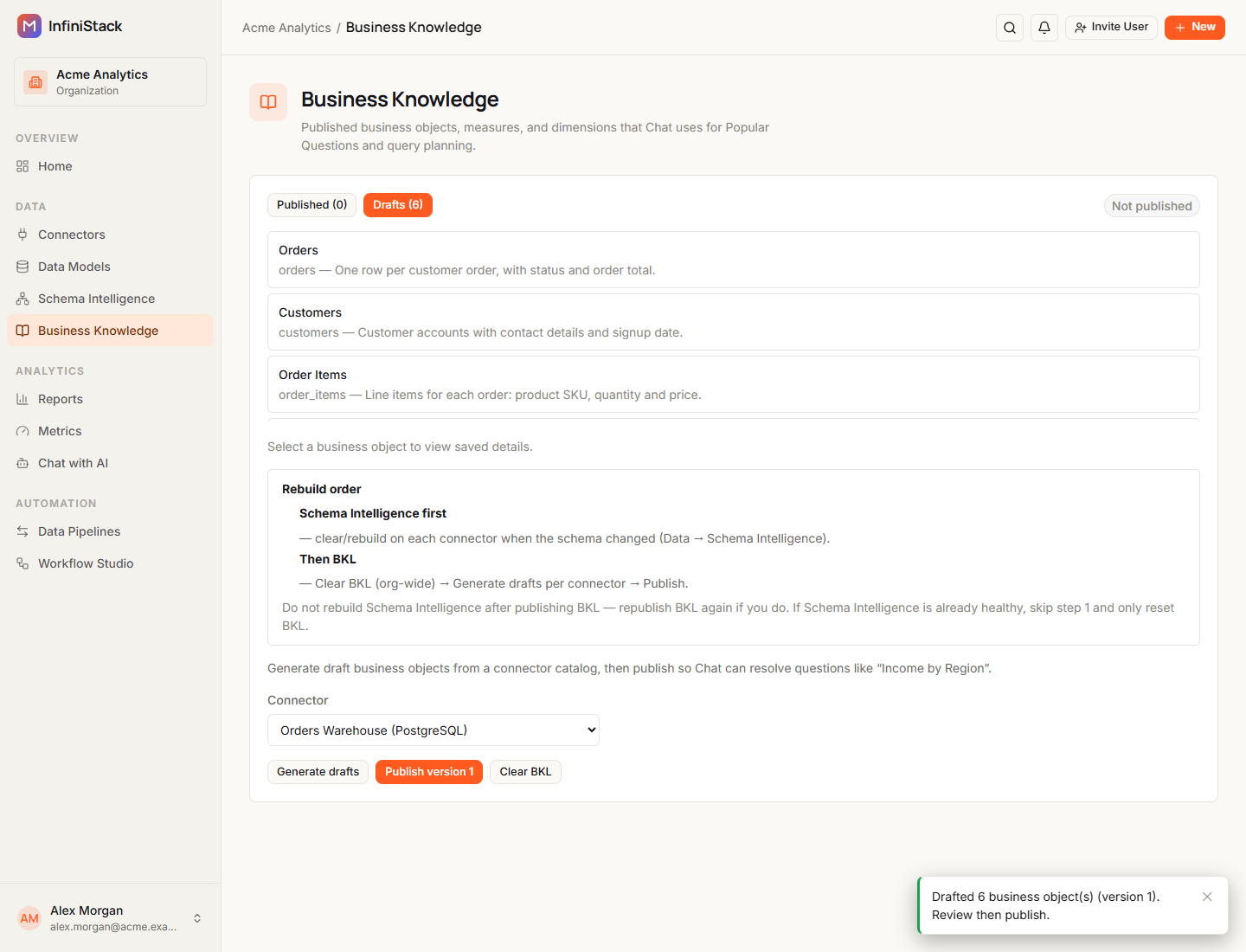Click the Data Pipelines arrows icon
This screenshot has height=952, width=1246.
(22, 531)
